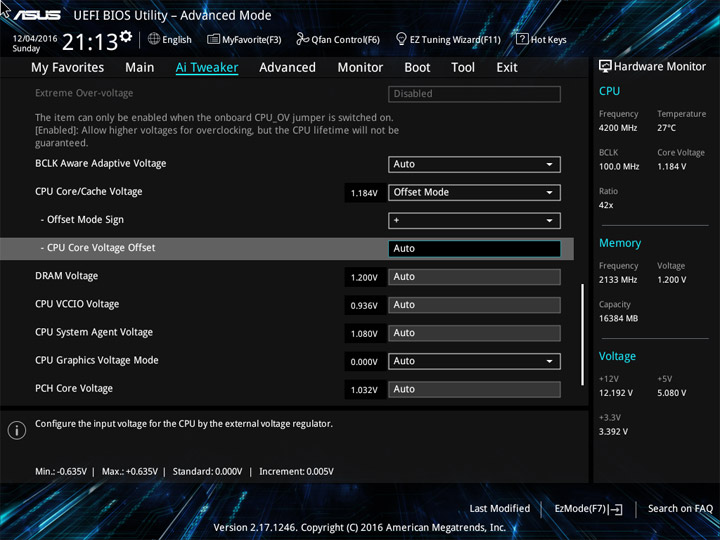Open the Monitor tab
Screen dimensions: 720x540
click(360, 68)
